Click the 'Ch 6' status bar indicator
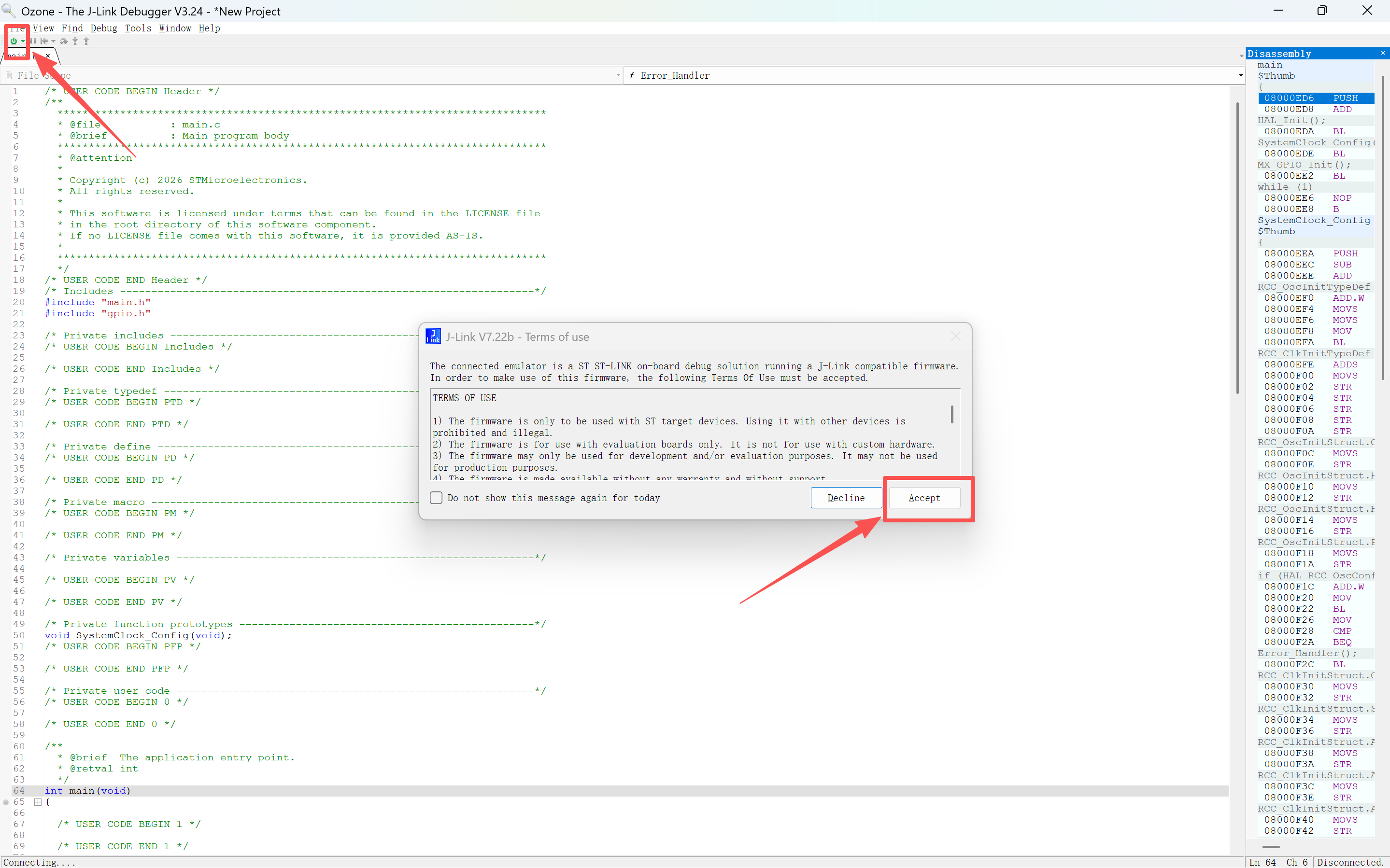Image resolution: width=1390 pixels, height=868 pixels. (x=1297, y=862)
